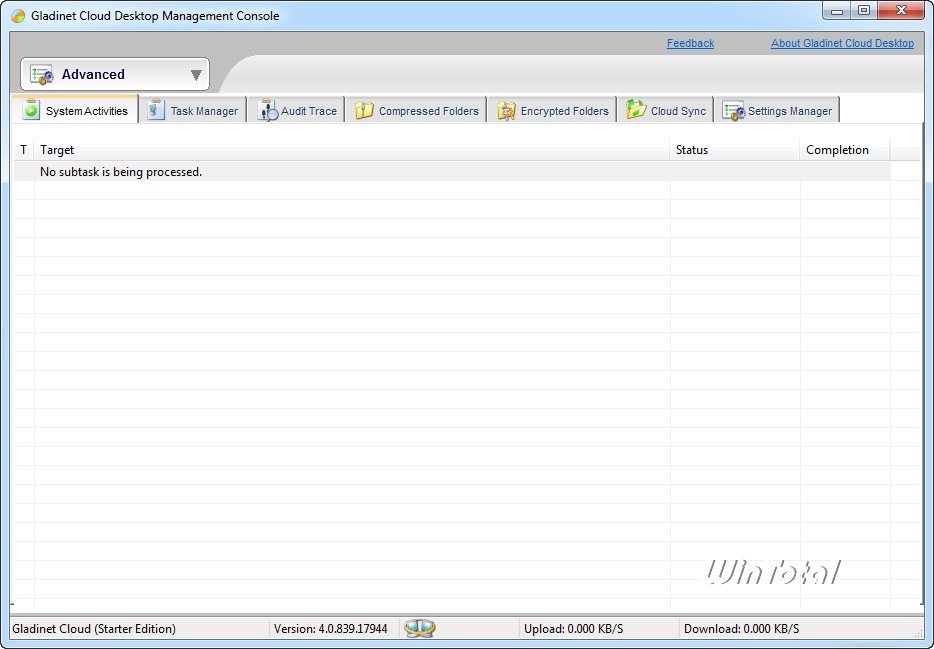Click the T column header
This screenshot has width=934, height=649.
click(24, 150)
